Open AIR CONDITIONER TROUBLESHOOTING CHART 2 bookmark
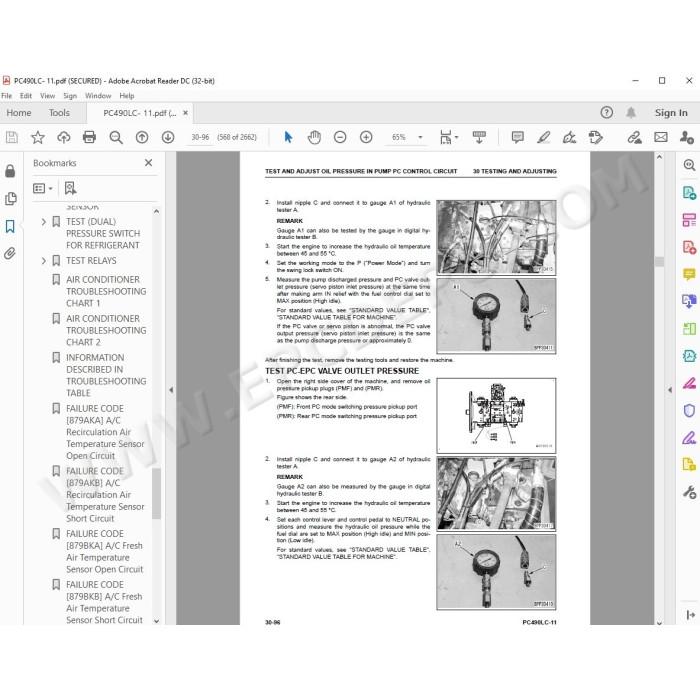 [x=106, y=330]
